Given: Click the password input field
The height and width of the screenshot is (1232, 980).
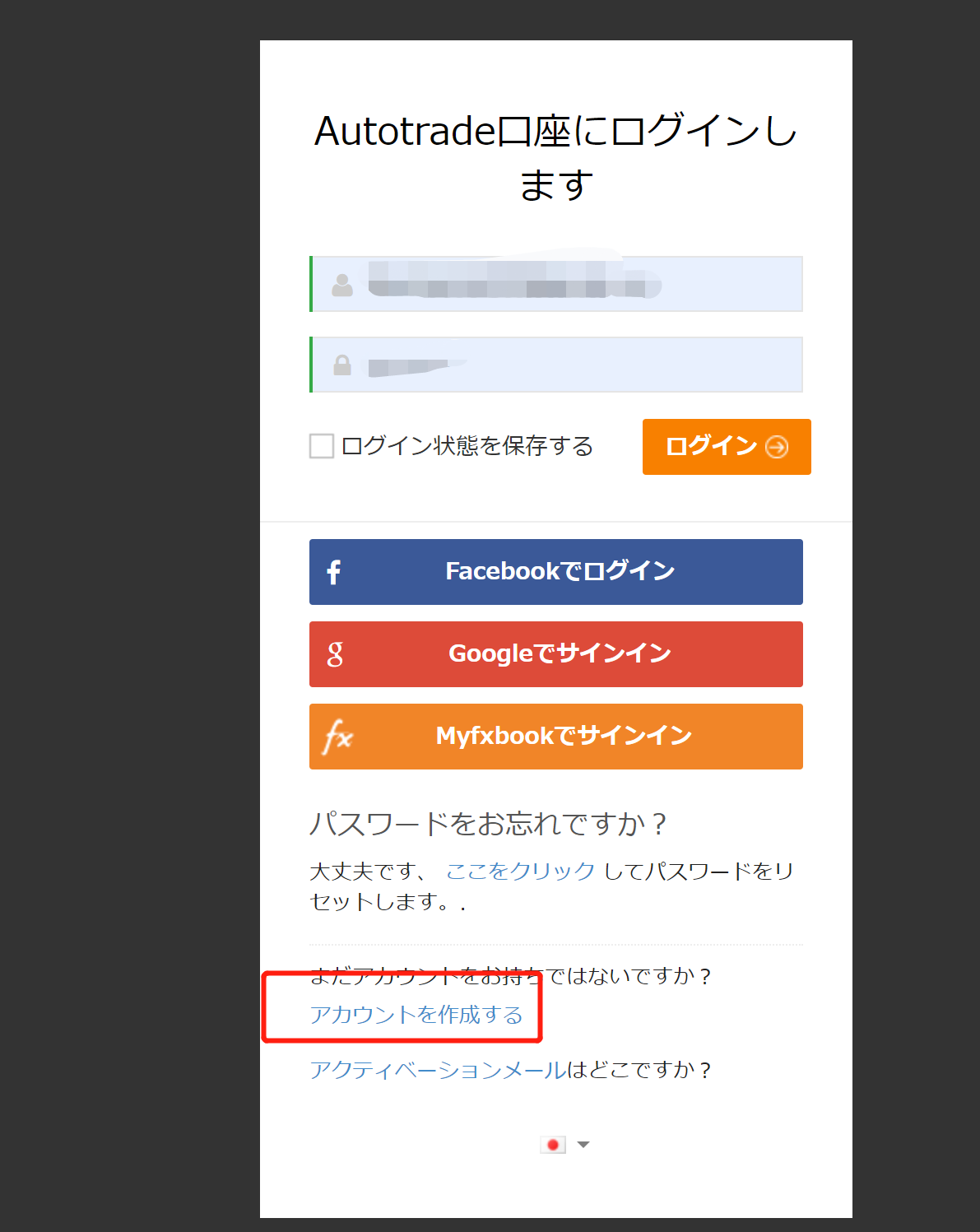Looking at the screenshot, I should click(556, 365).
